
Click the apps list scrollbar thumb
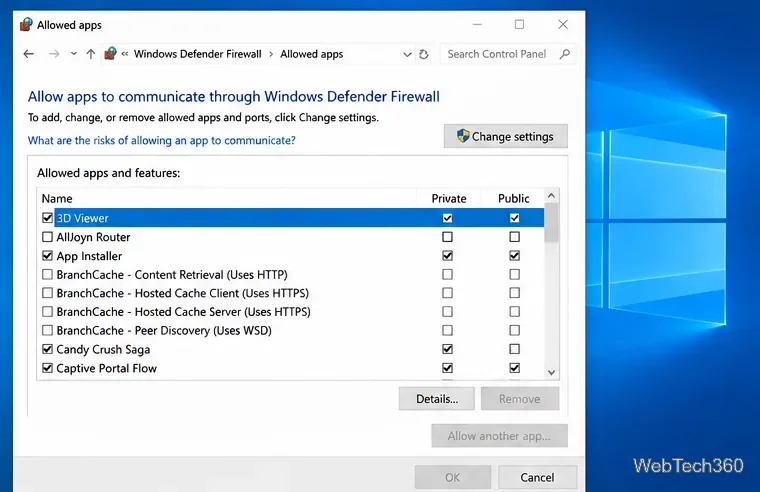point(551,222)
